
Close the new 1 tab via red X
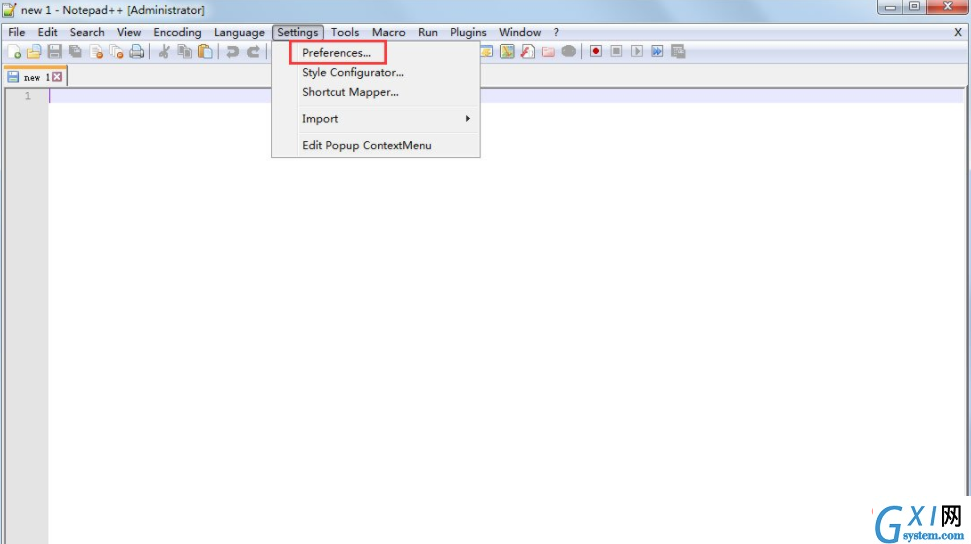[x=57, y=77]
